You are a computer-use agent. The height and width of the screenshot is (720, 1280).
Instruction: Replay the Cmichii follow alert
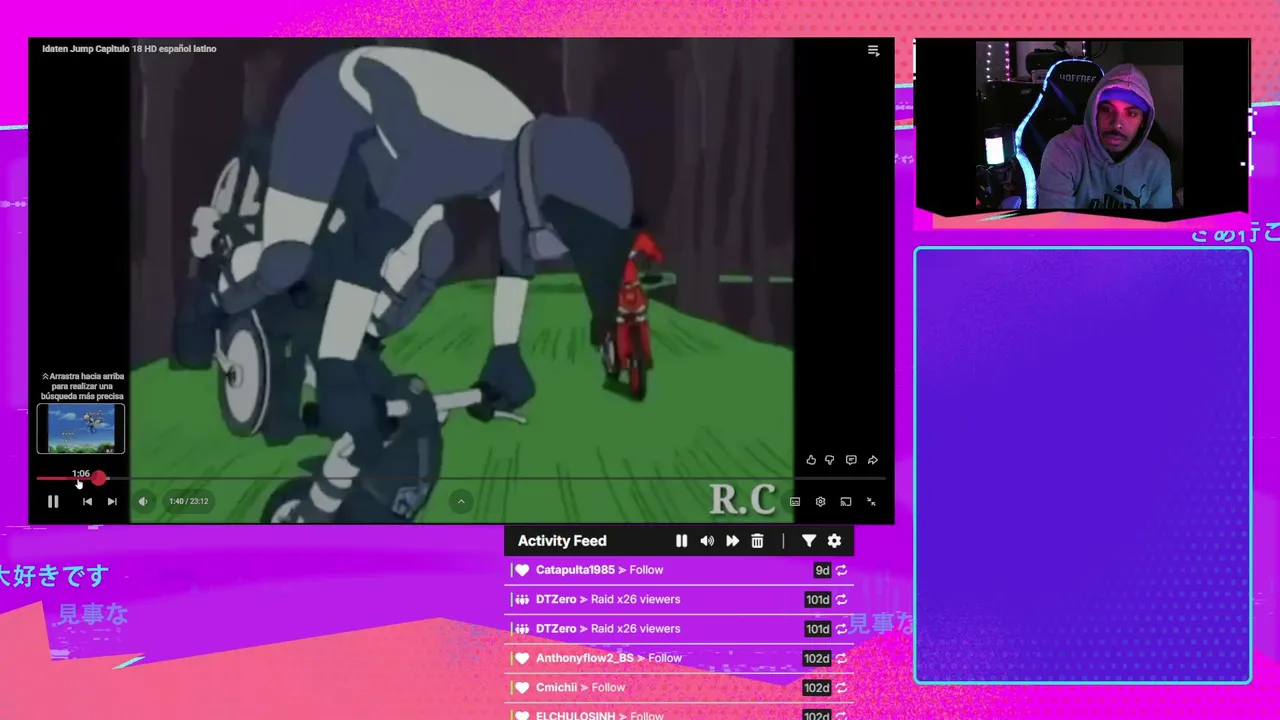click(841, 688)
